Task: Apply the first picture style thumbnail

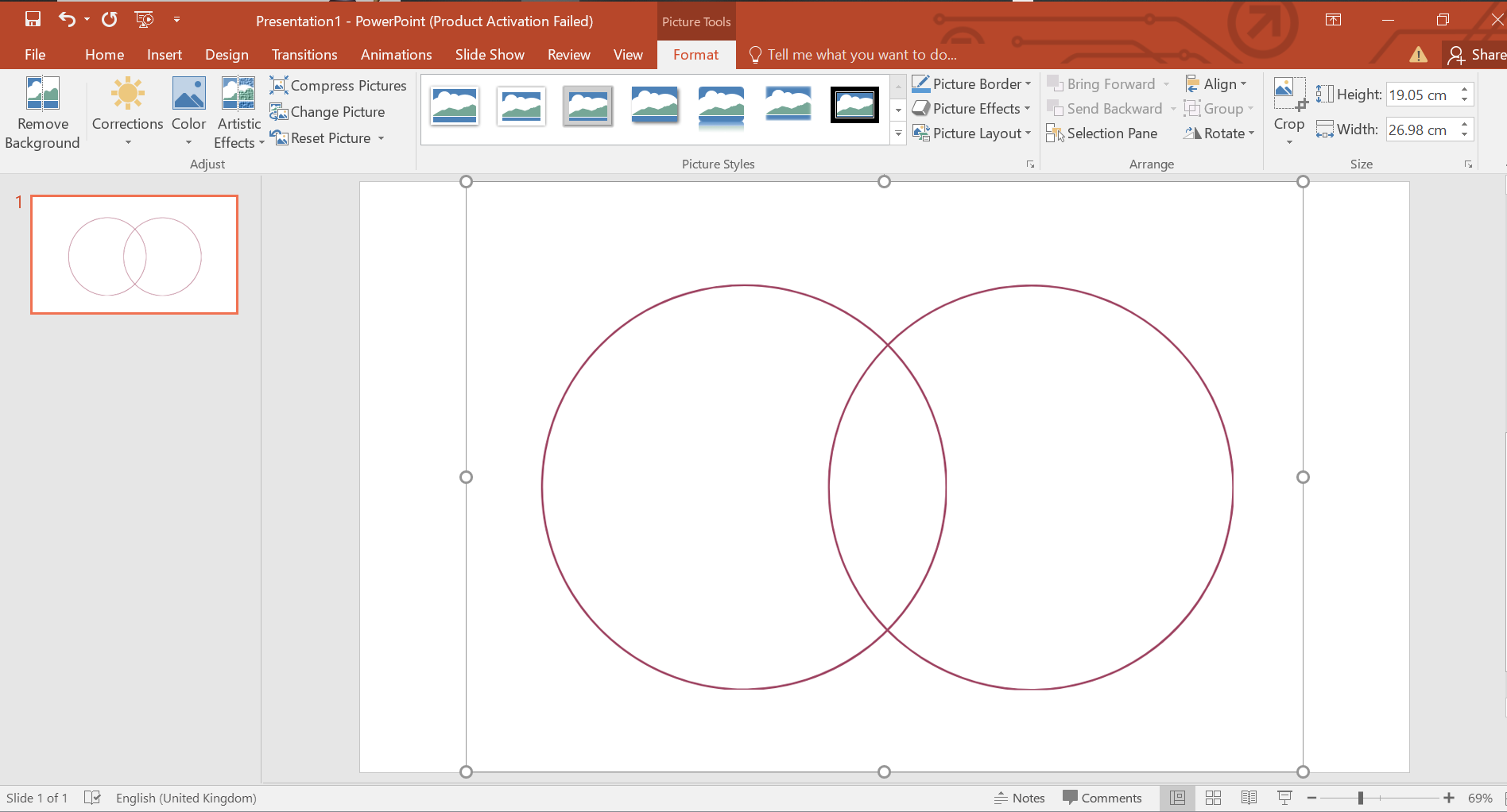Action: click(x=455, y=106)
